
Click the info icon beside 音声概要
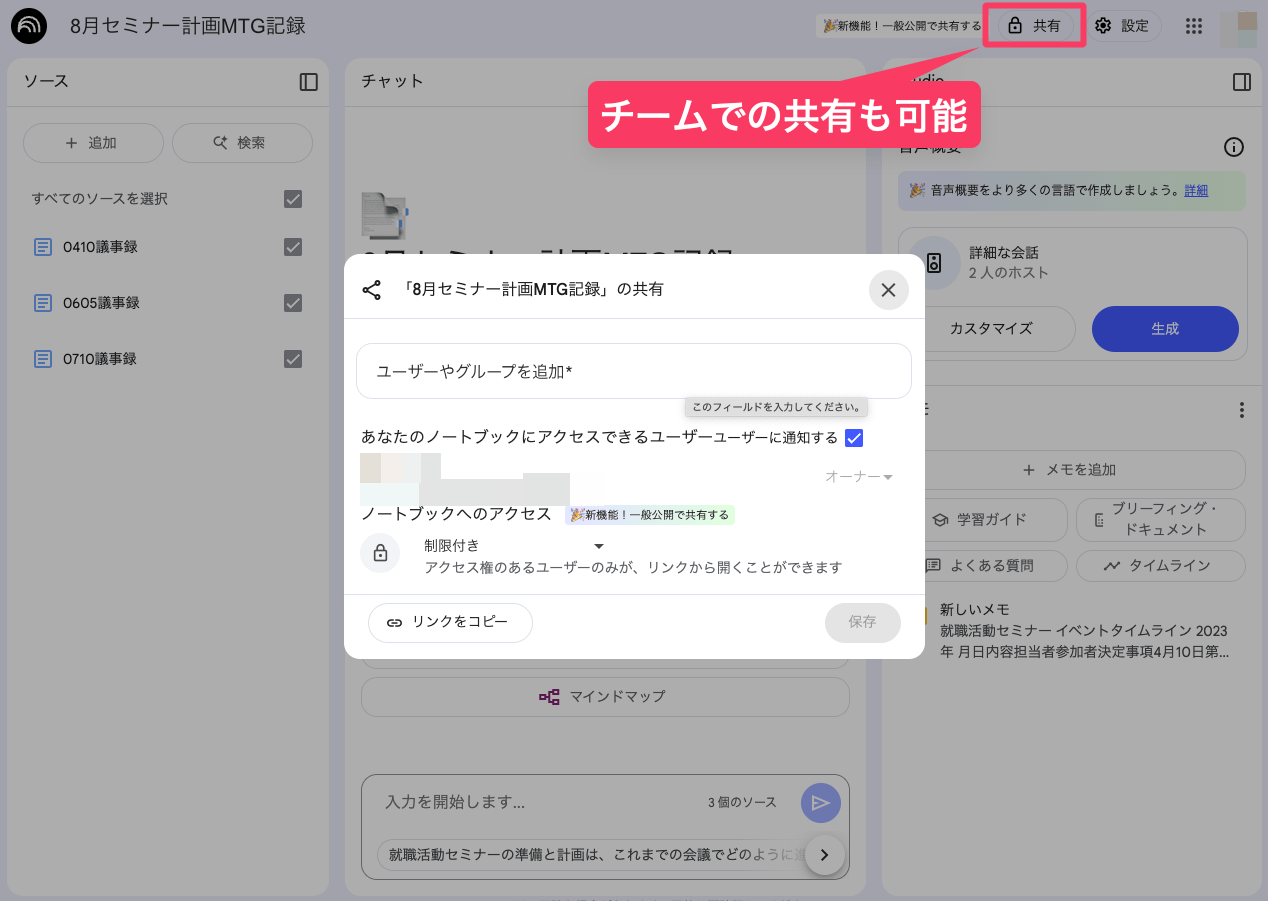(1234, 148)
